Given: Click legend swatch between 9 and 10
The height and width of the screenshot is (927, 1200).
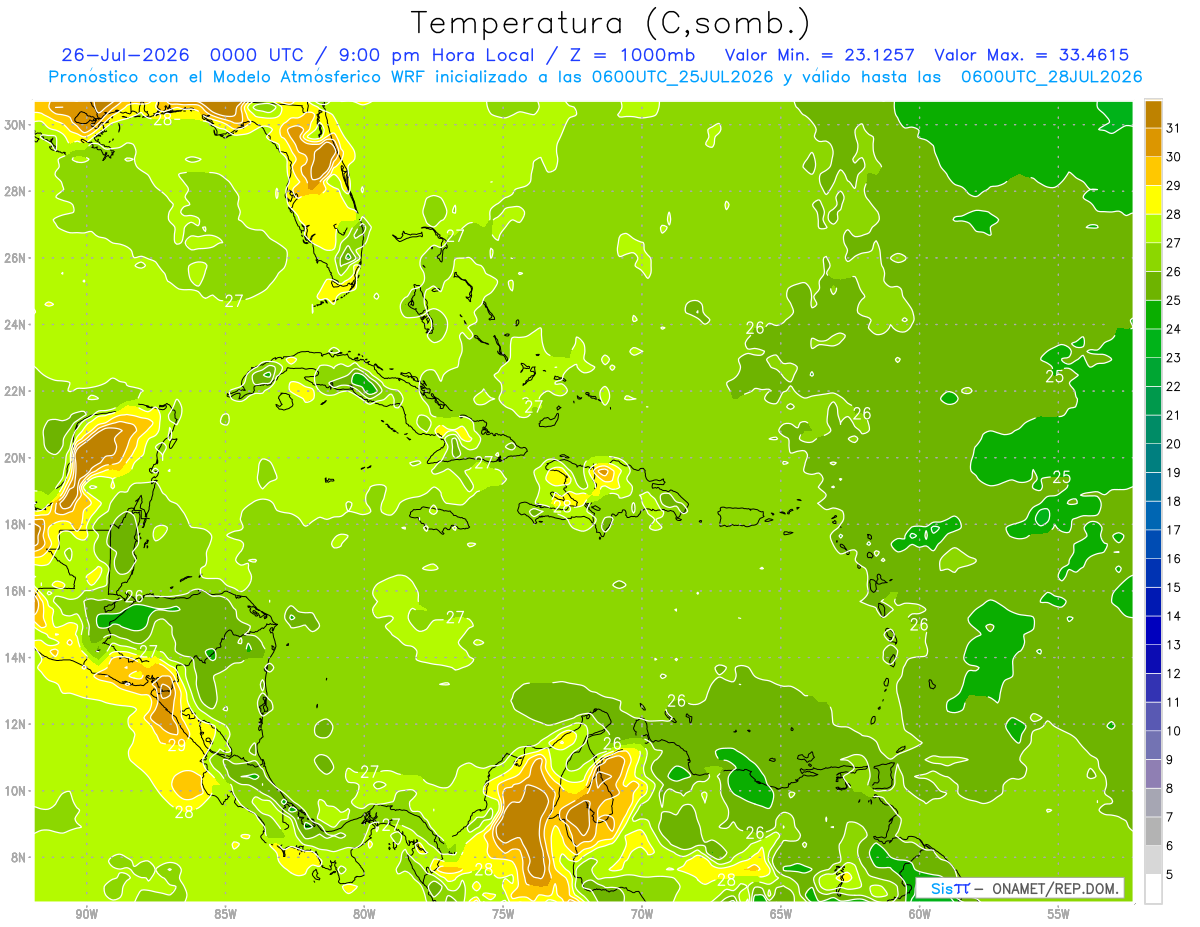Looking at the screenshot, I should (1153, 745).
